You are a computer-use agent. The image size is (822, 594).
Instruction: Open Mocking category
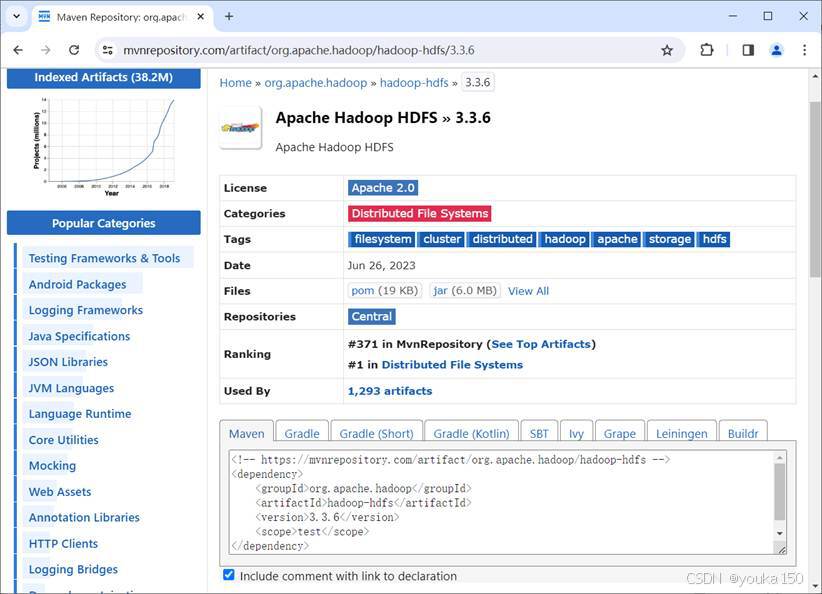[x=52, y=466]
